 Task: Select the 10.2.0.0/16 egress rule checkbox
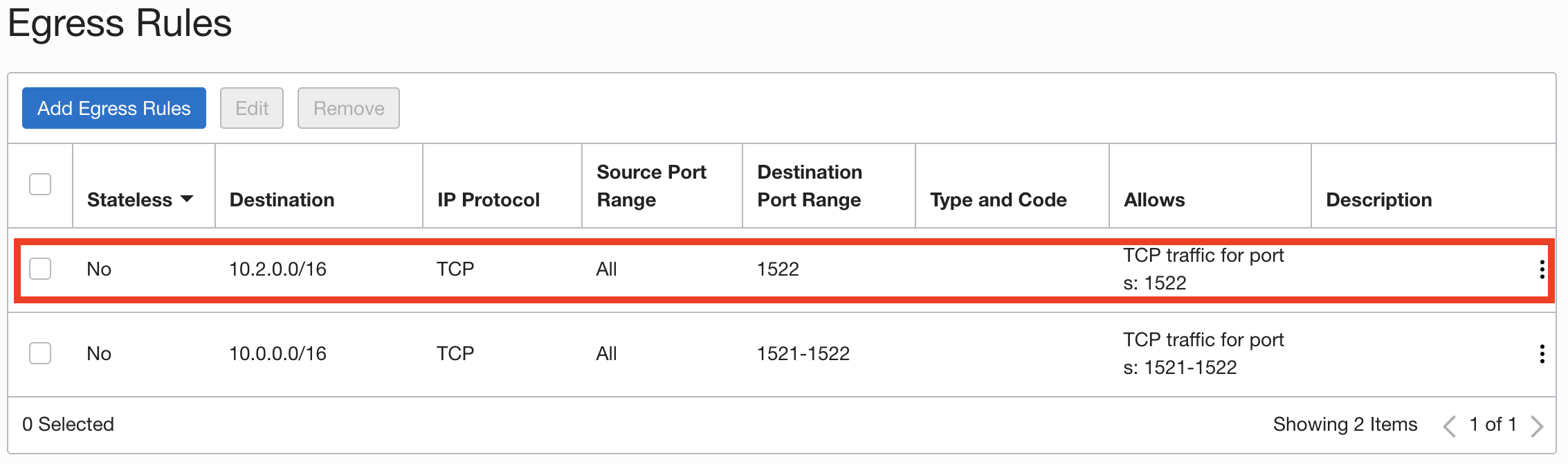40,269
